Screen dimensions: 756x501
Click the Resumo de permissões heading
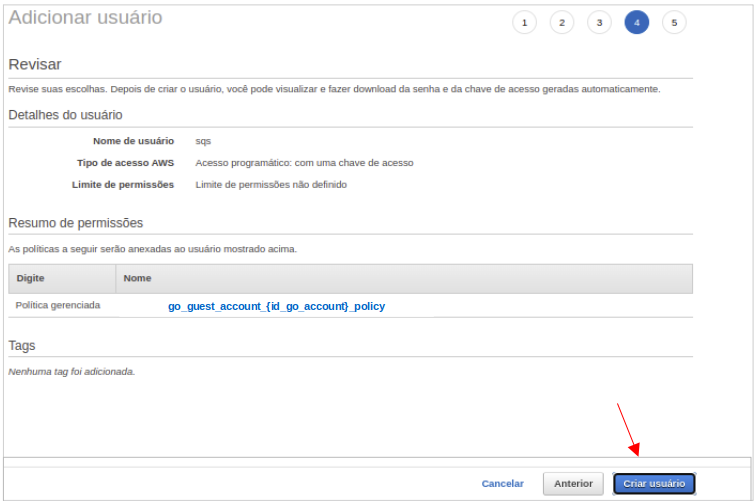pyautogui.click(x=75, y=223)
